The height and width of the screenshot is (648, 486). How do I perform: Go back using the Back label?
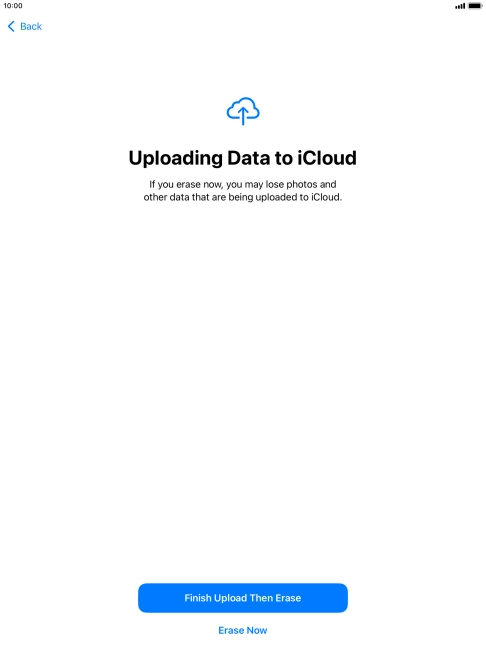coord(31,26)
